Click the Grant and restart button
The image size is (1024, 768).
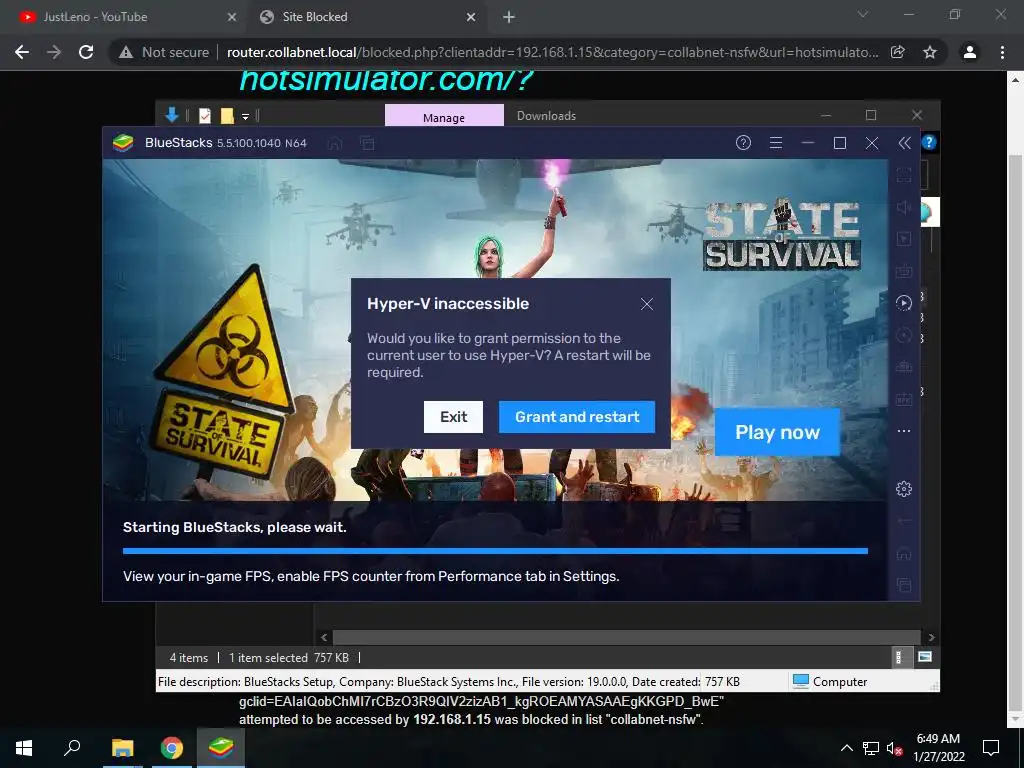pyautogui.click(x=577, y=417)
